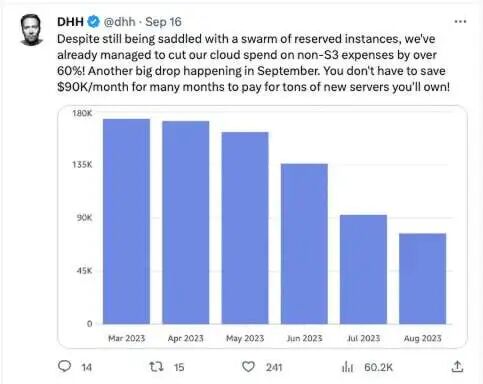The image size is (483, 384).
Task: Click the Jul 2023 bar in chart
Action: point(363,269)
